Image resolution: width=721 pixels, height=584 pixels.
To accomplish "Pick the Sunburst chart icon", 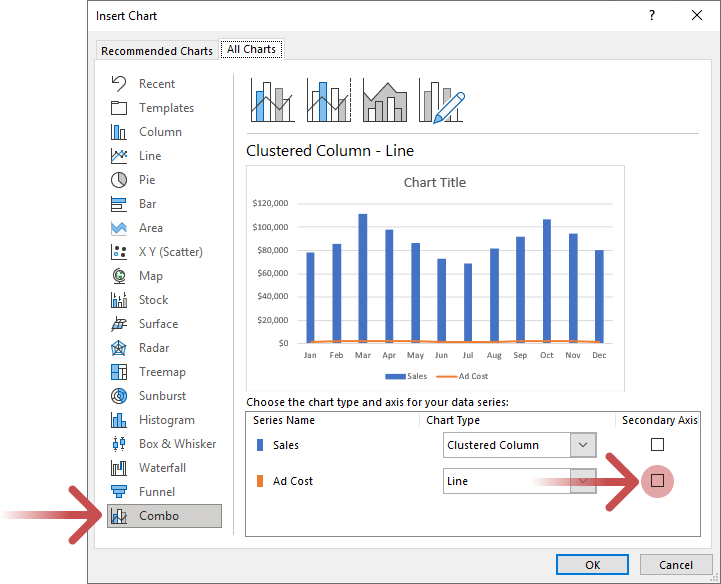I will (x=119, y=396).
